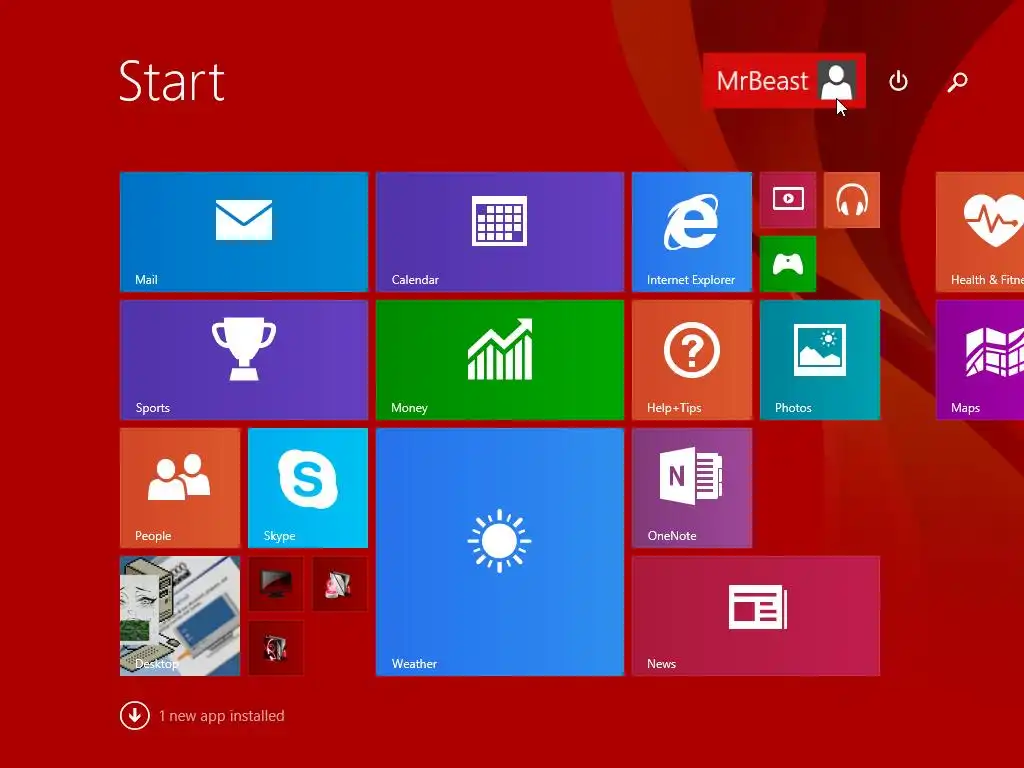Viewport: 1024px width, 768px height.
Task: Open the Sports trophy tile
Action: 244,360
